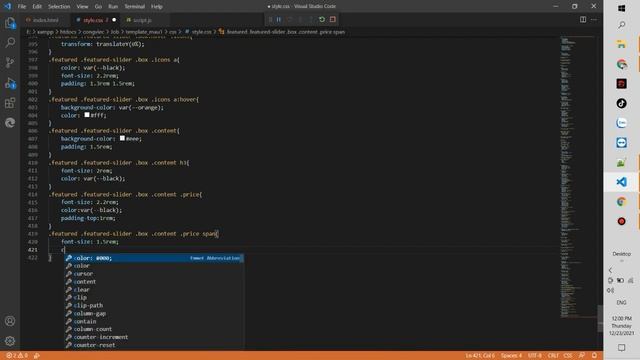Open the Run menu

point(113,7)
